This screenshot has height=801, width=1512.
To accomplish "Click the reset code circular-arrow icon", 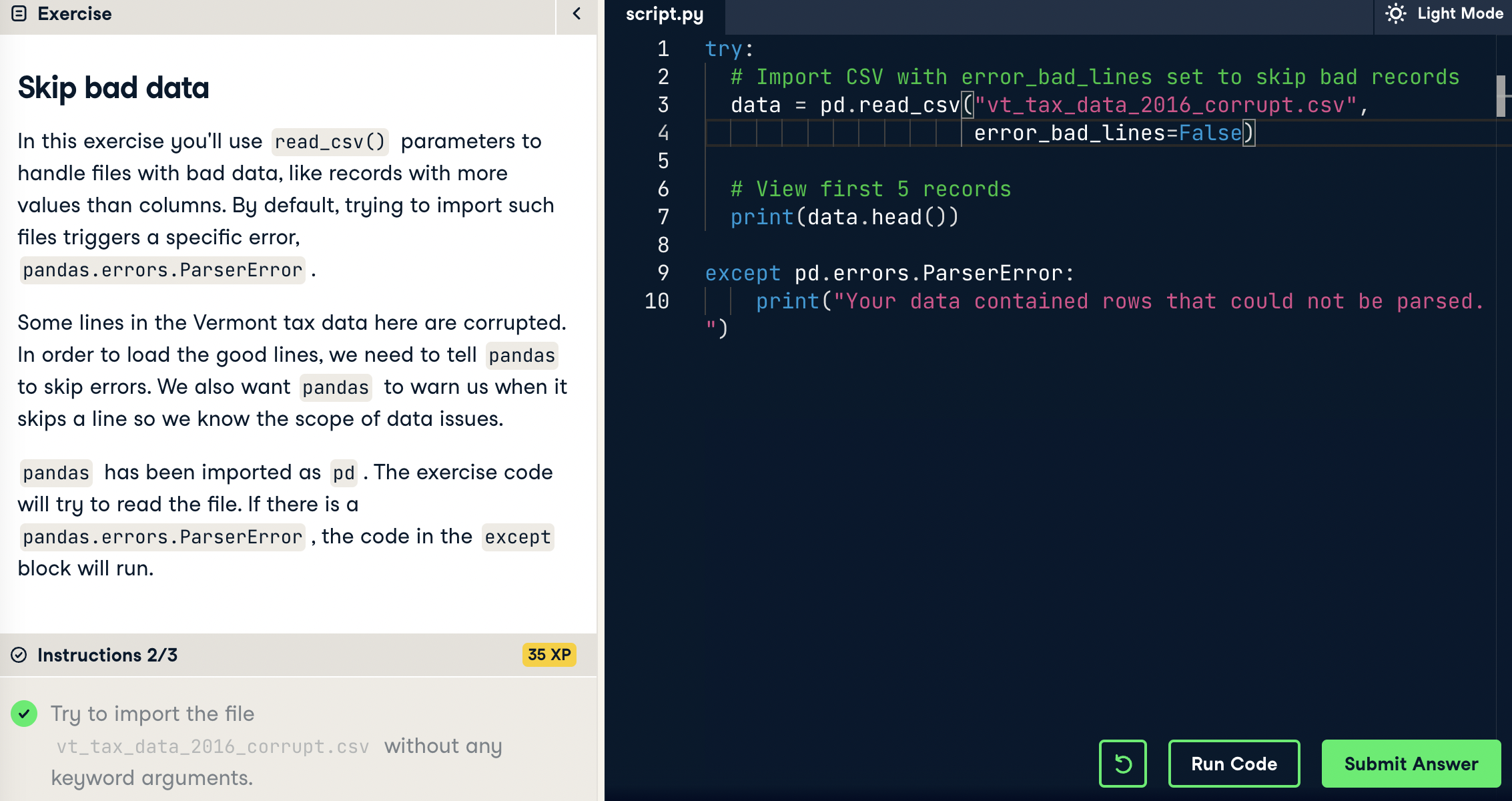I will click(1122, 764).
